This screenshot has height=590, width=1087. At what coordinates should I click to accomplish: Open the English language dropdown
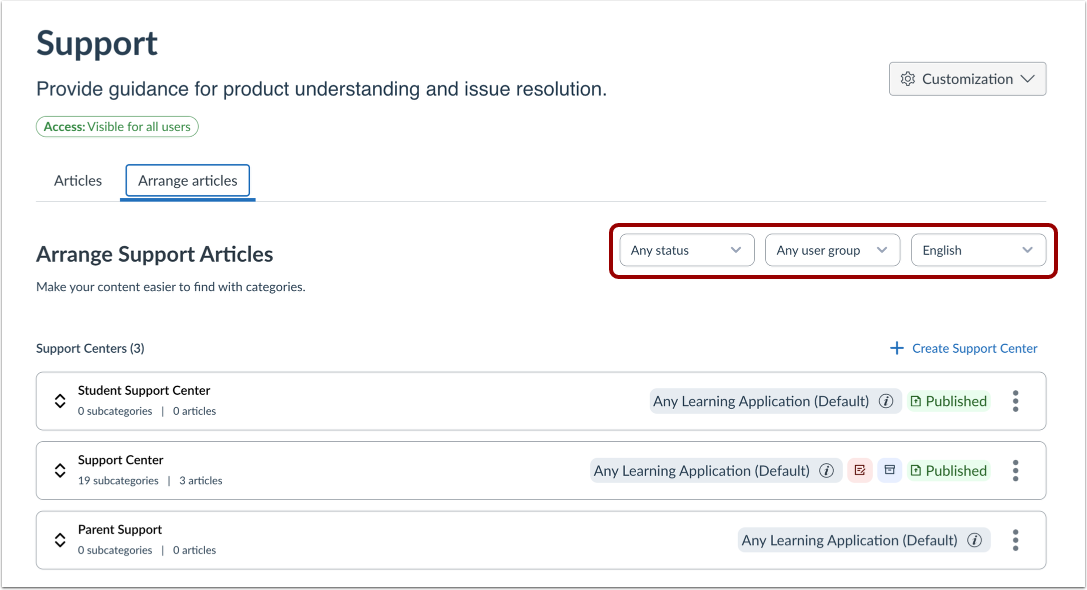coord(978,250)
